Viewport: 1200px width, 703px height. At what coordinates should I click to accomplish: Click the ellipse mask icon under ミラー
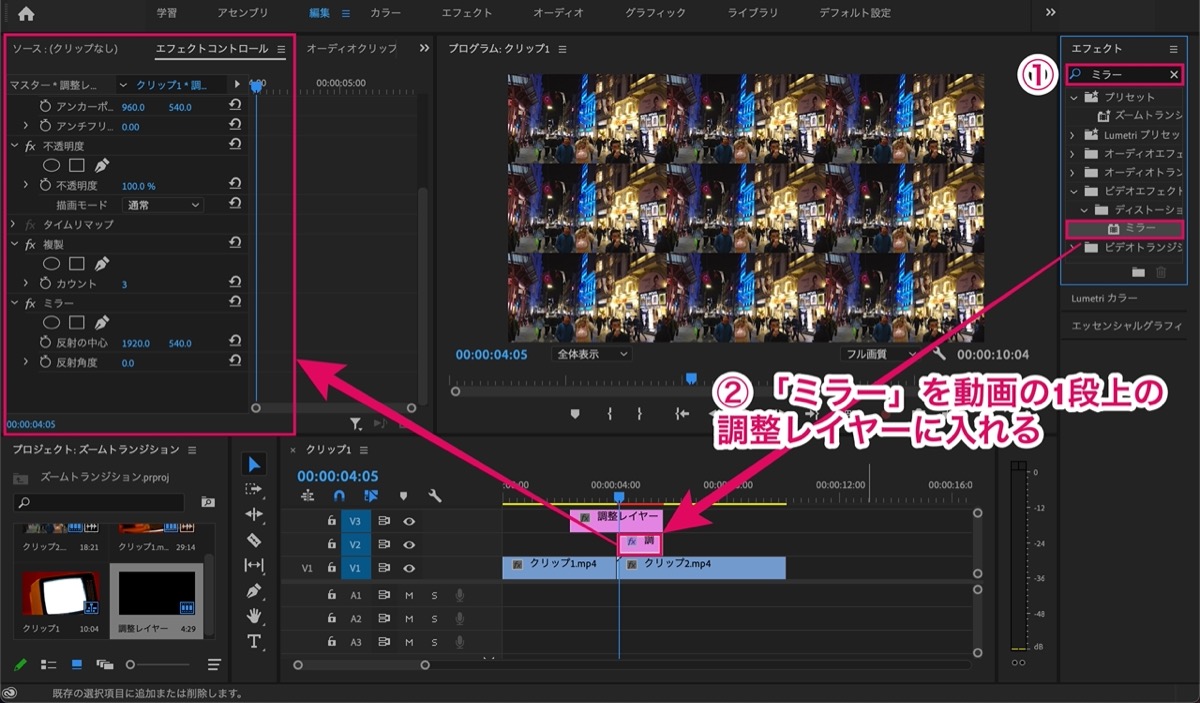coord(51,322)
